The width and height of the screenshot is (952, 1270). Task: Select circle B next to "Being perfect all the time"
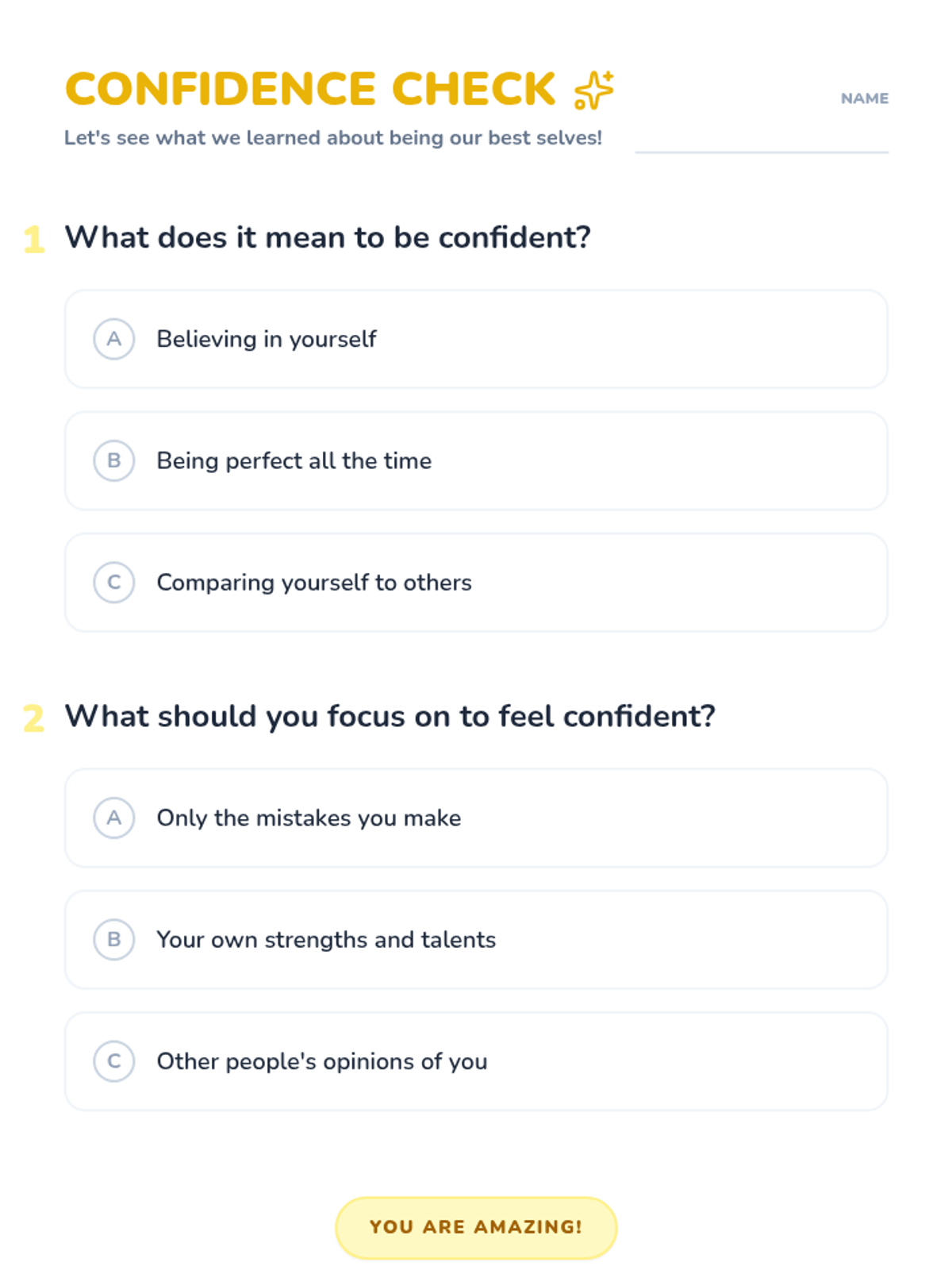pyautogui.click(x=114, y=460)
